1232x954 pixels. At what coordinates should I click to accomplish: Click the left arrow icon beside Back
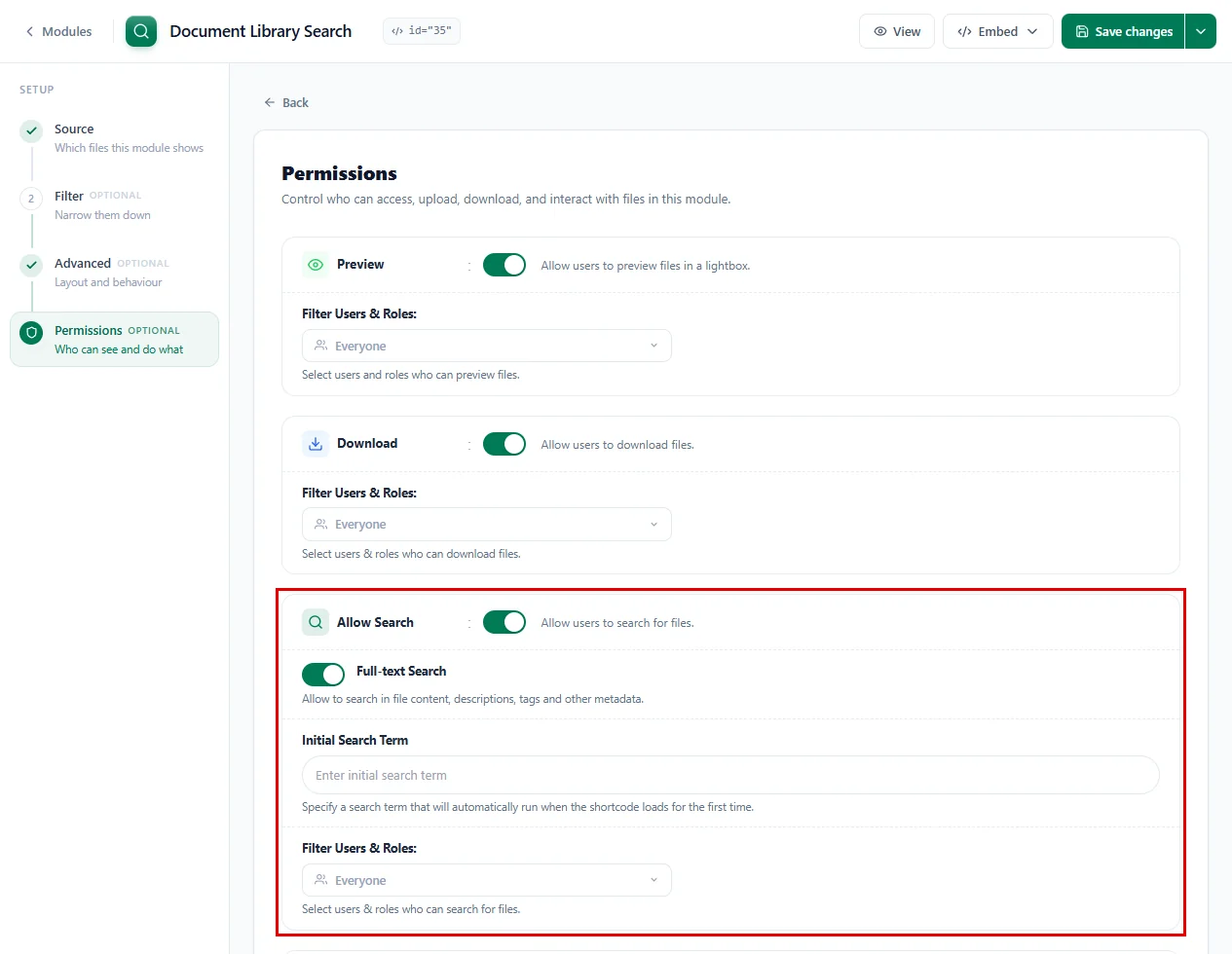tap(270, 102)
